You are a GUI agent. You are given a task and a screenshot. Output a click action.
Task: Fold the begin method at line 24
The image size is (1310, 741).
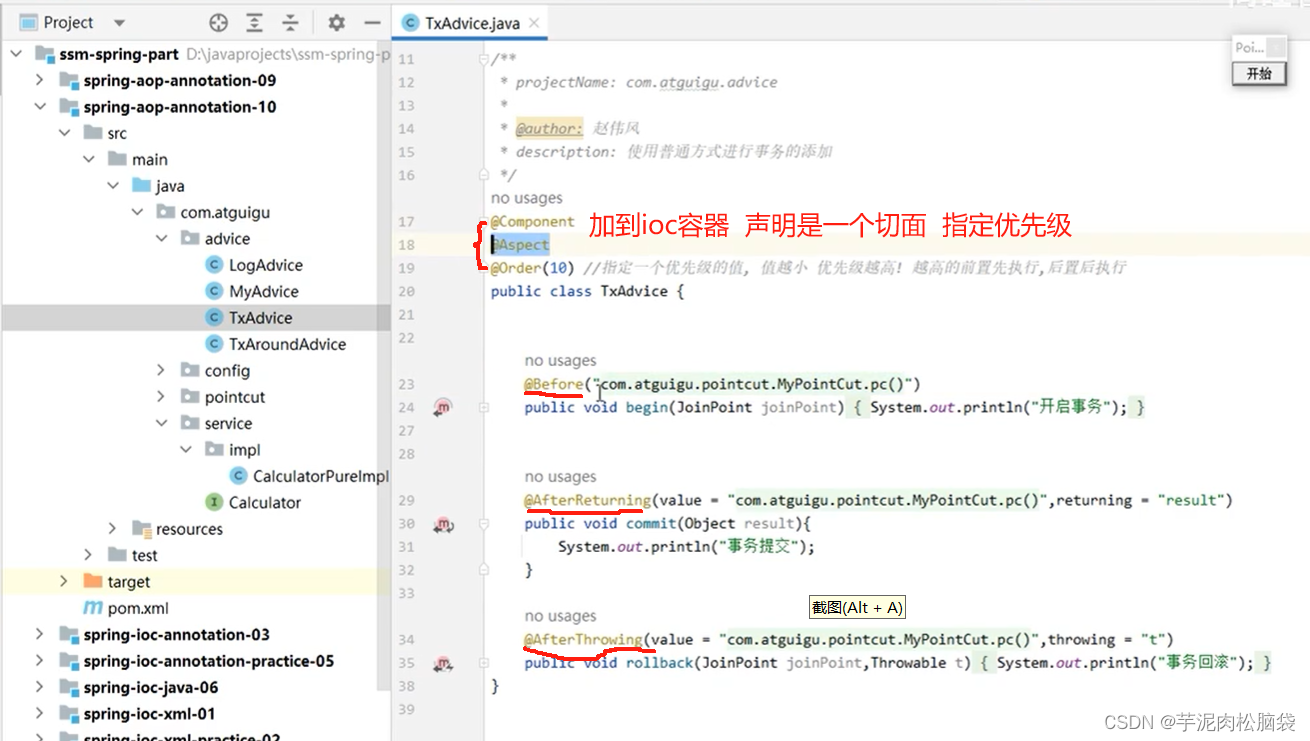484,407
